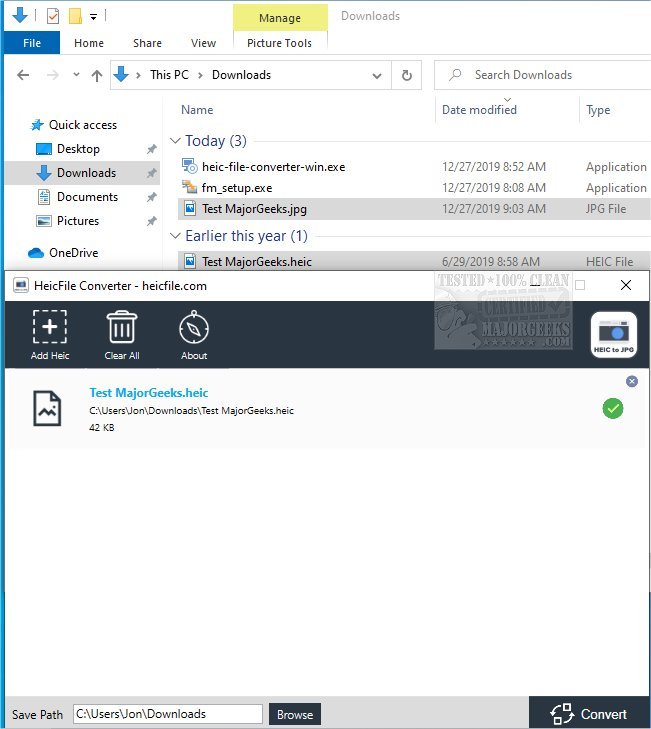Image resolution: width=651 pixels, height=729 pixels.
Task: Click the 6/29/2019 8:58 AM date cell
Action: [x=491, y=262]
